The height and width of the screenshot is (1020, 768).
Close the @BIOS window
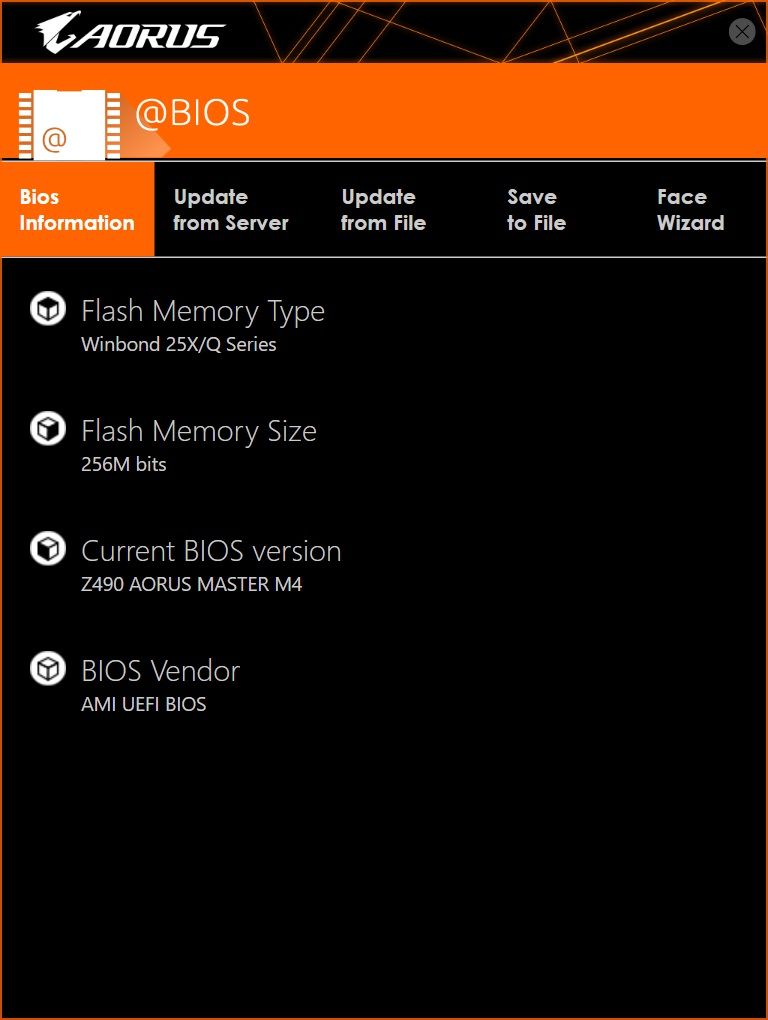[741, 32]
